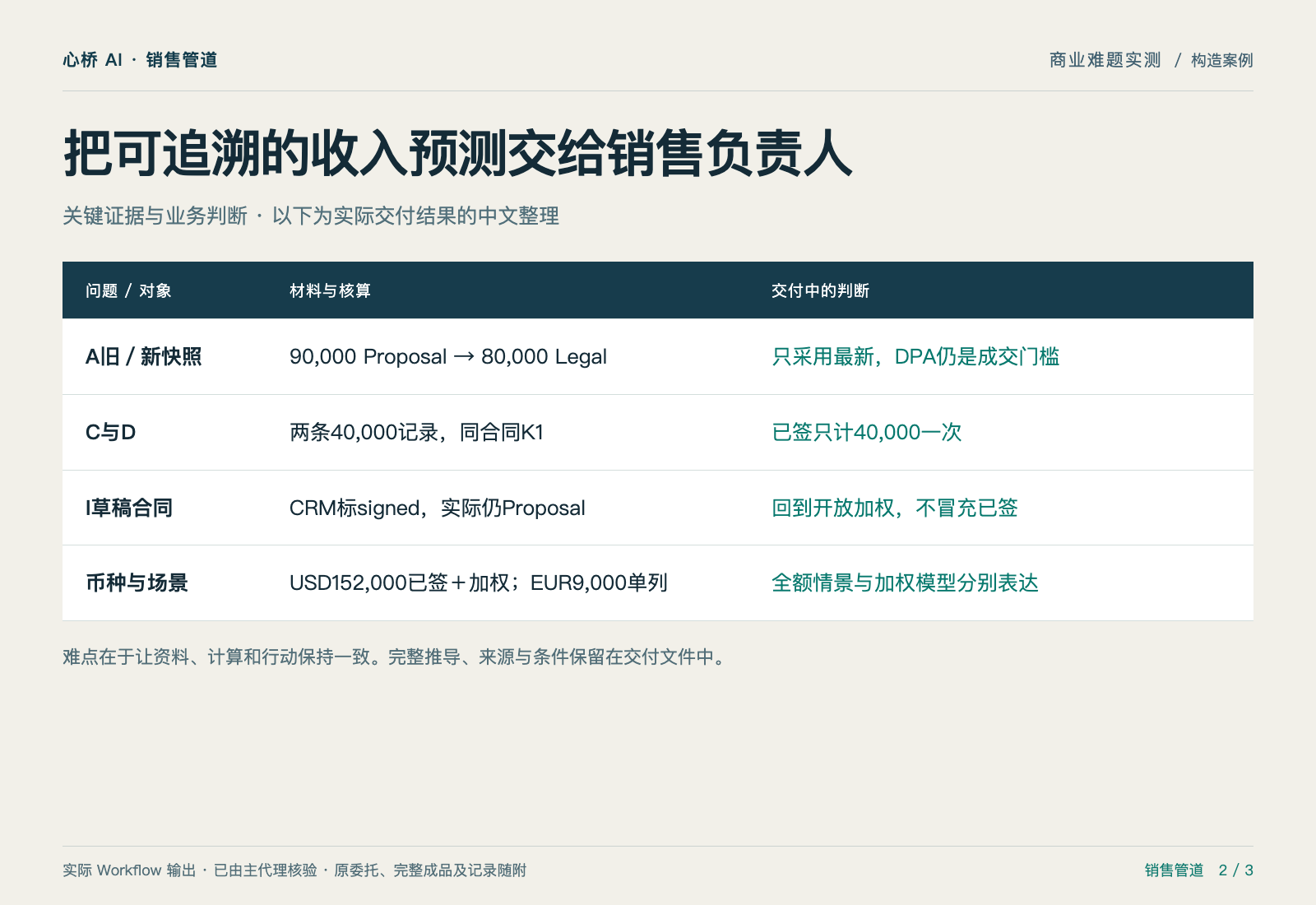Click the 商业难题实测 label at top right
Viewport: 1316px width, 905px height.
pyautogui.click(x=1105, y=60)
